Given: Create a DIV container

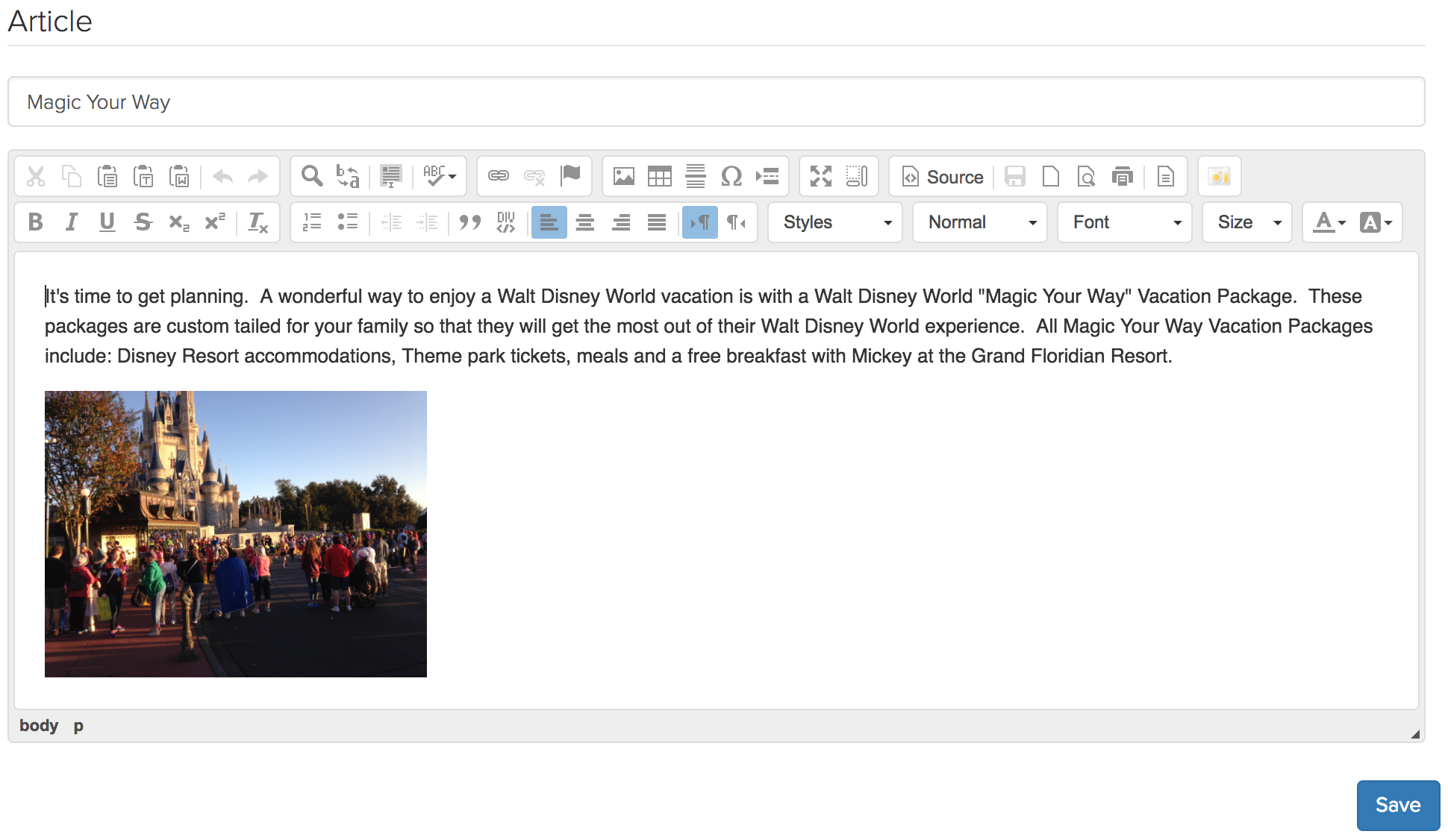Looking at the screenshot, I should pos(506,222).
